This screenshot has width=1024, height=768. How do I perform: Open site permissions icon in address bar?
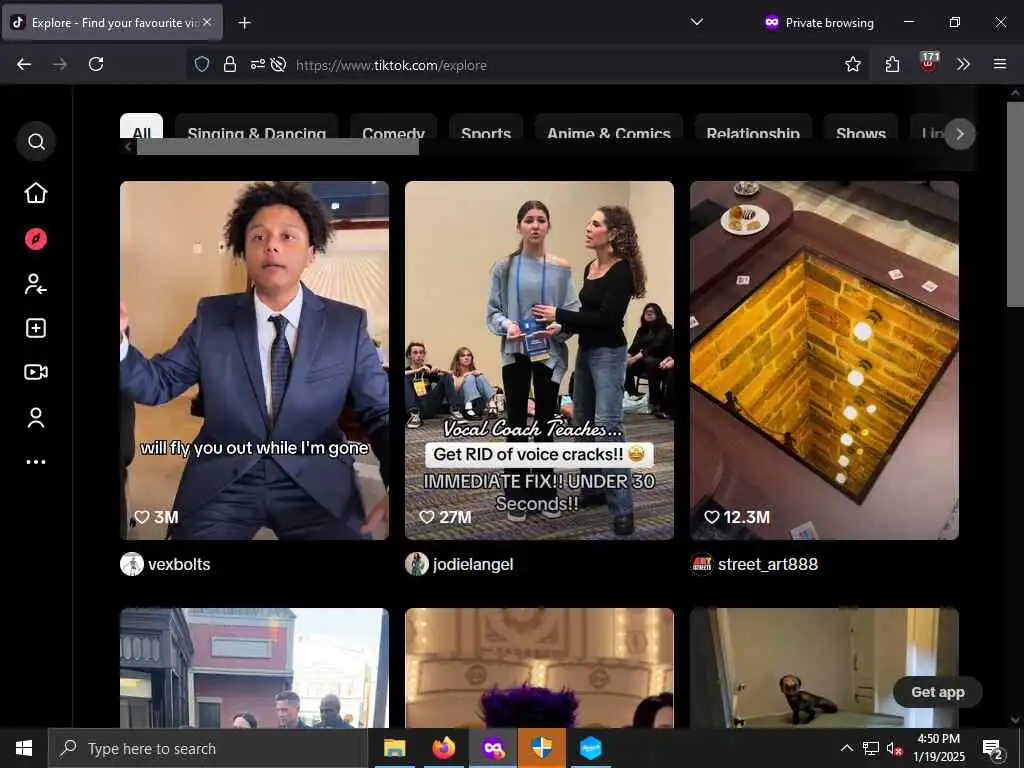coord(258,64)
